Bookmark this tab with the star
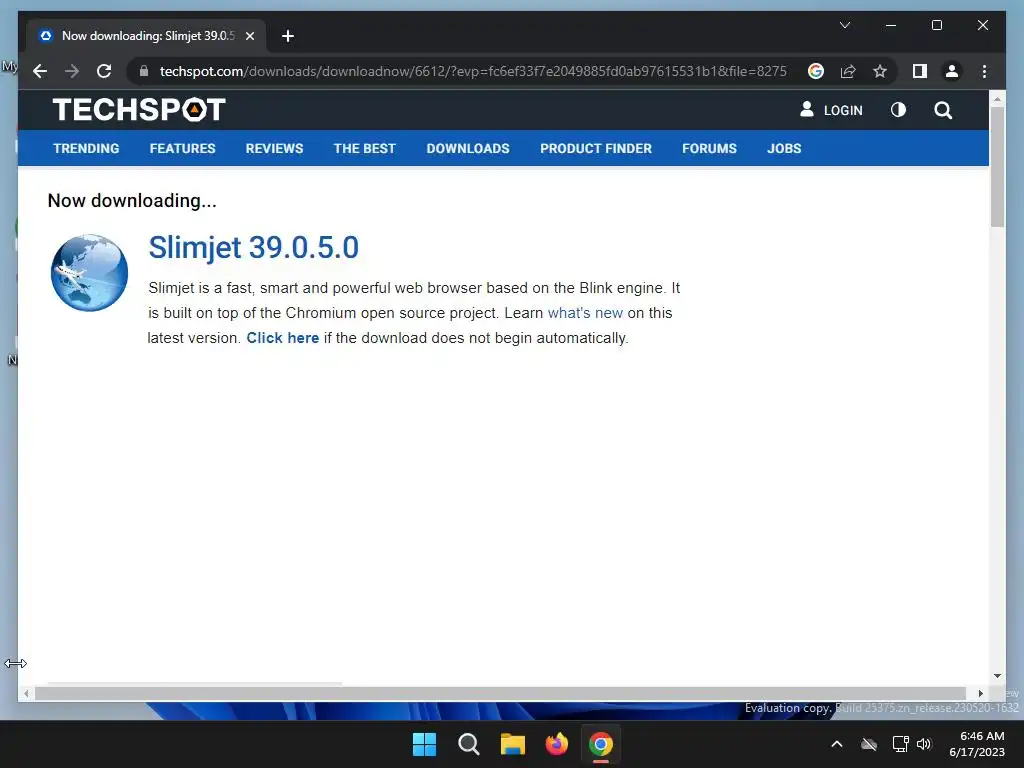The image size is (1024, 768). coord(880,71)
